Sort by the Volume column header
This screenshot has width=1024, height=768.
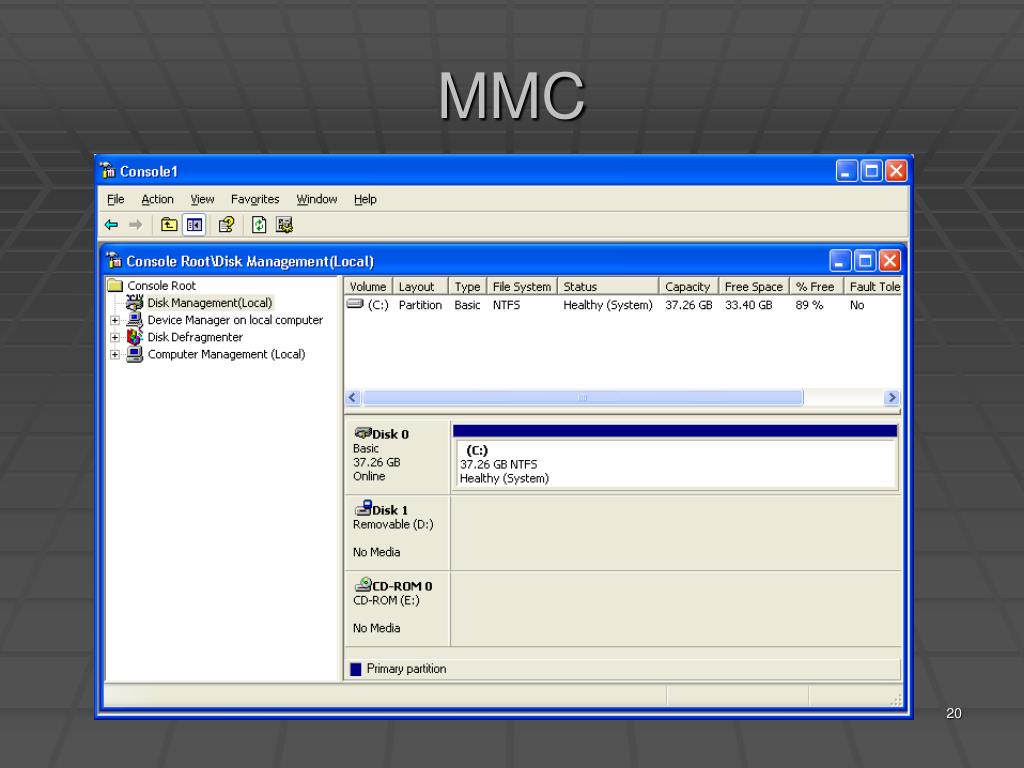coord(368,287)
